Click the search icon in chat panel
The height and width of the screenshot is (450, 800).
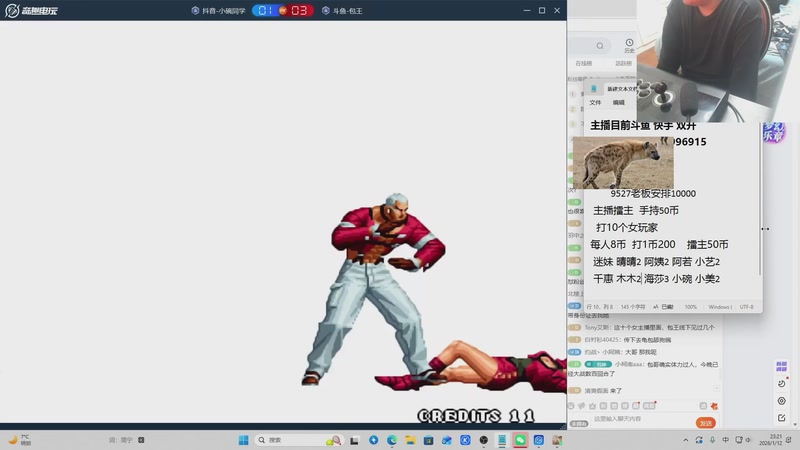coord(600,46)
